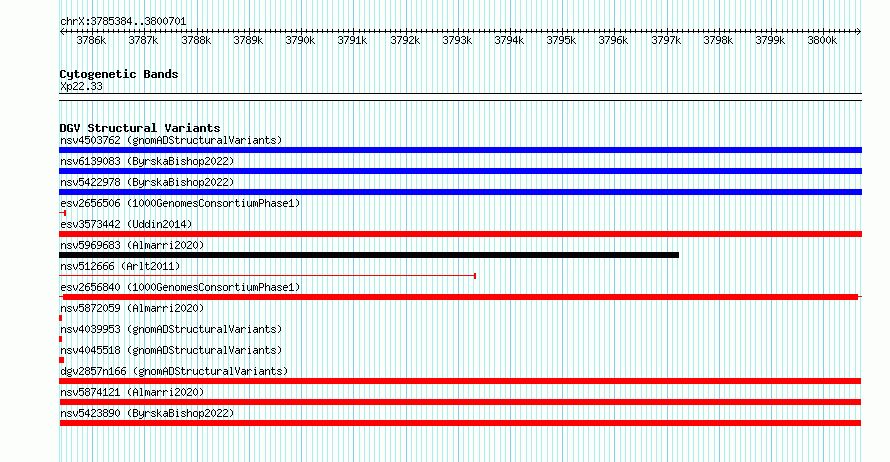Viewport: 890px width, 462px height.
Task: Select the tiny red mark under nsv4039953
Action: [61, 339]
